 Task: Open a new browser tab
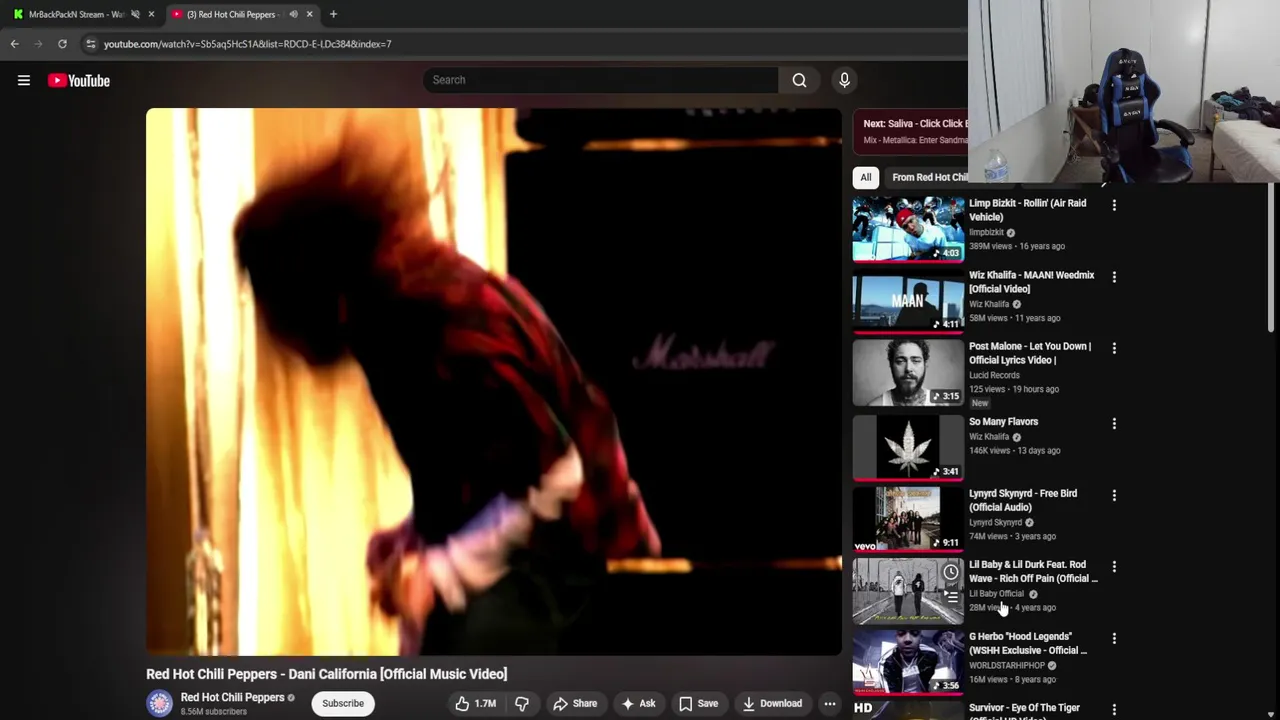(x=333, y=14)
